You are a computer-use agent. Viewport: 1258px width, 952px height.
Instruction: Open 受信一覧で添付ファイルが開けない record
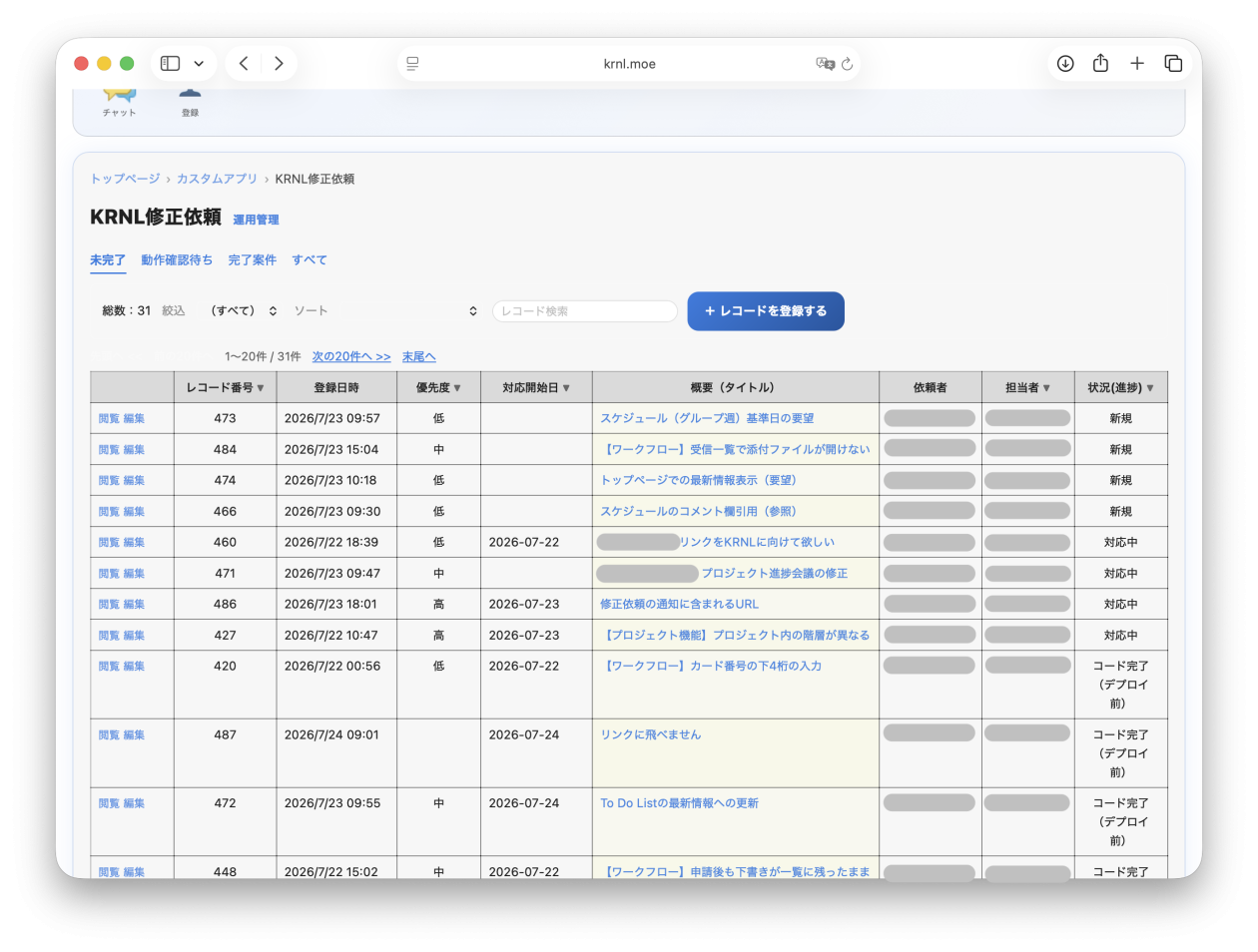735,449
